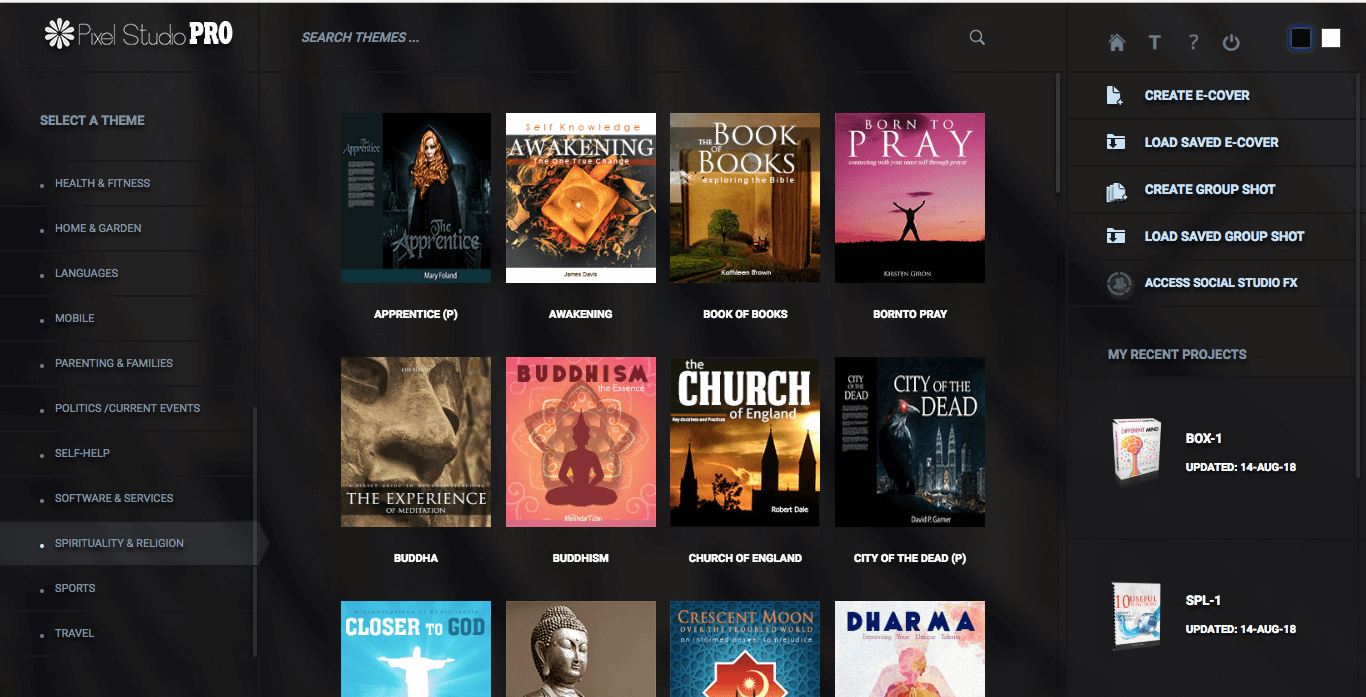Click Load Saved E-Cover link
Image resolution: width=1366 pixels, height=697 pixels.
point(1211,142)
